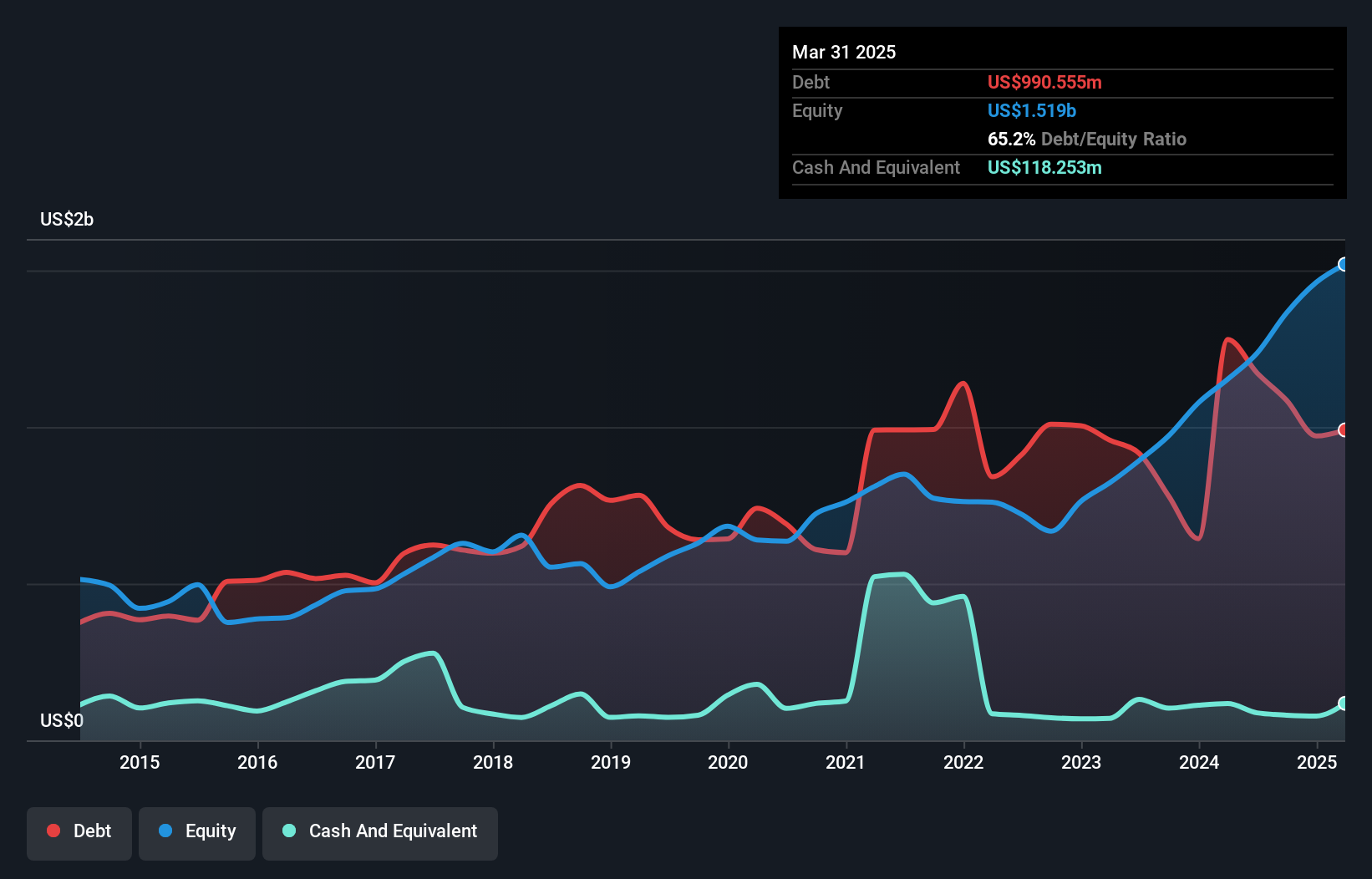
Task: Click the 2017 x-axis label
Action: pos(375,762)
